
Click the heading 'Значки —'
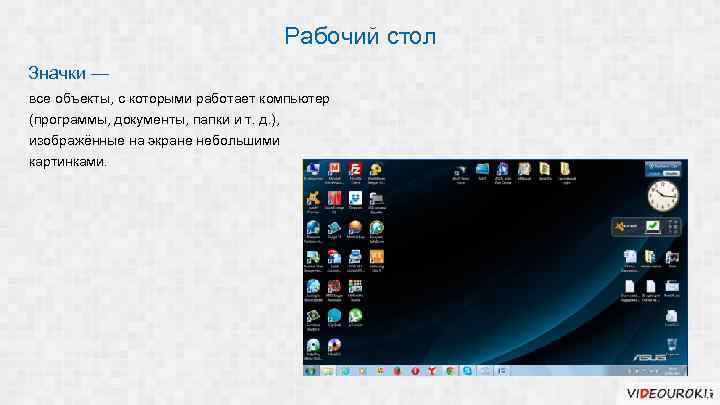pyautogui.click(x=69, y=73)
